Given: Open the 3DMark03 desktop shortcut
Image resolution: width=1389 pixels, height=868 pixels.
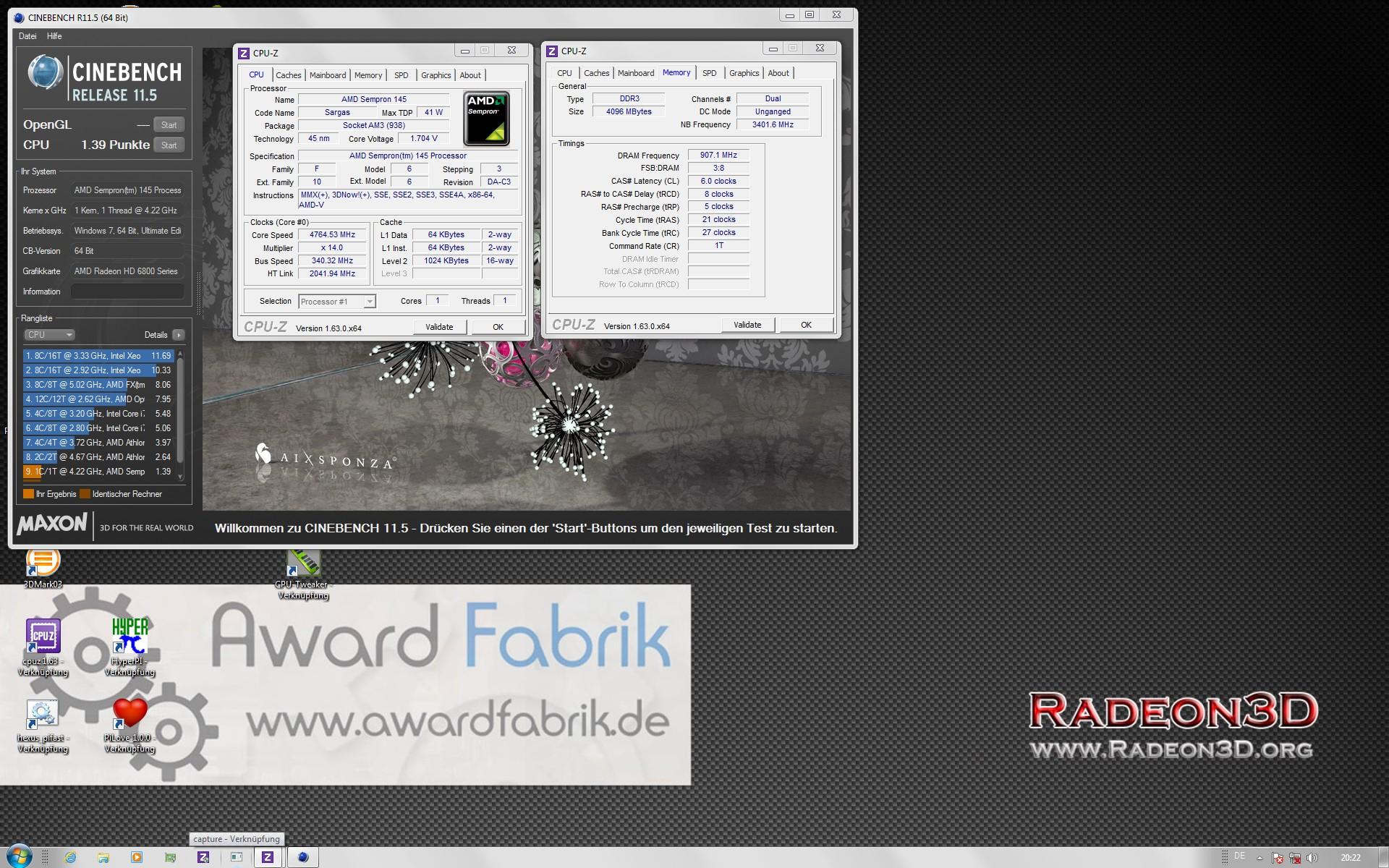Looking at the screenshot, I should tap(43, 569).
